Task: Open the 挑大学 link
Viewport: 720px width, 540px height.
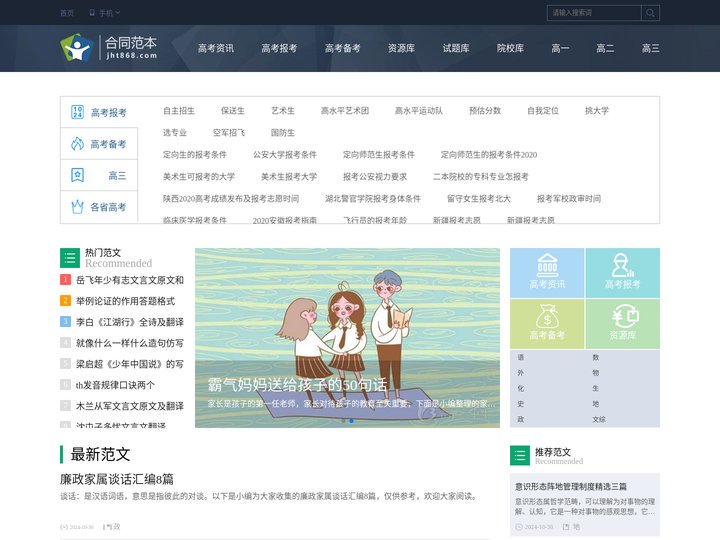Action: click(596, 111)
